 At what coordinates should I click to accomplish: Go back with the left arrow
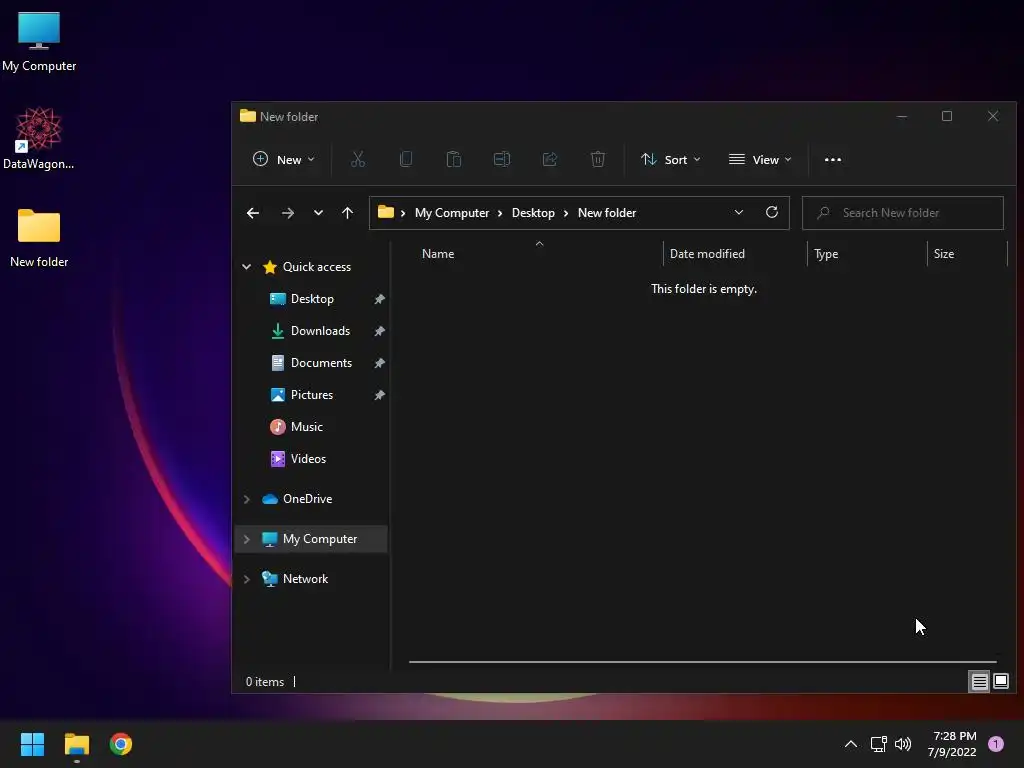pos(253,213)
